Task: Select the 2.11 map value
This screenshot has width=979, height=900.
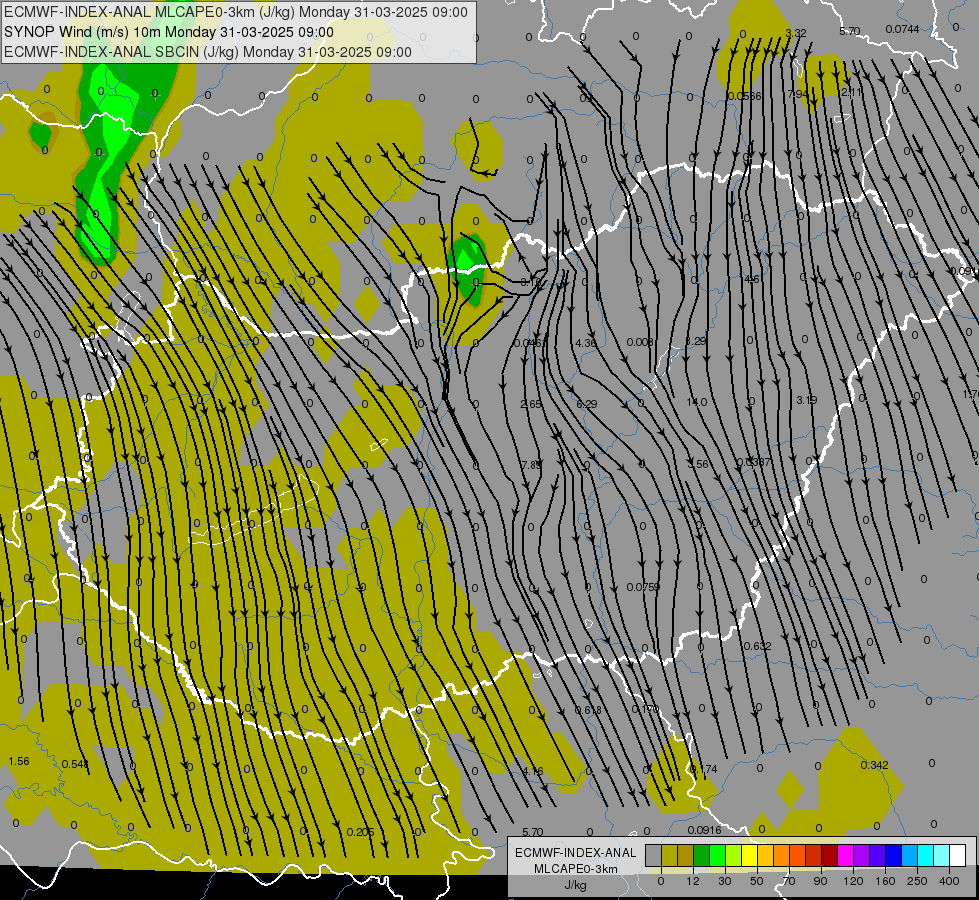Action: tap(851, 92)
